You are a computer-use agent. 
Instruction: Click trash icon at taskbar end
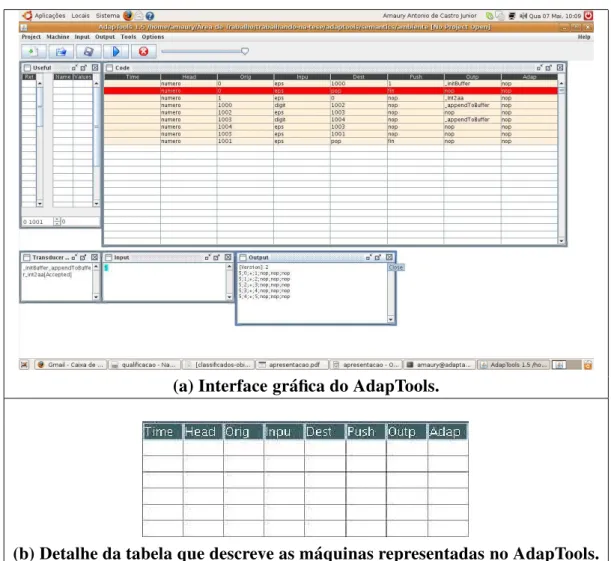588,365
